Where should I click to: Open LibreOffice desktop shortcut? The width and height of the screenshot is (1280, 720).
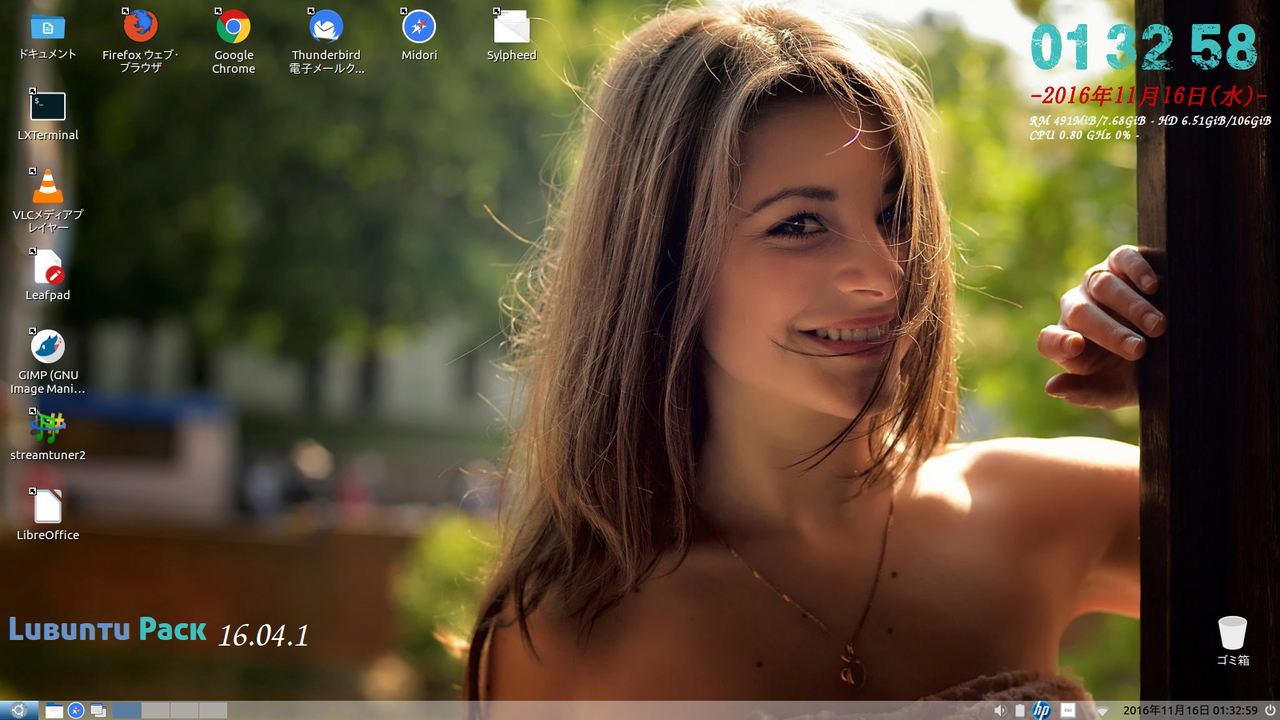(x=48, y=507)
